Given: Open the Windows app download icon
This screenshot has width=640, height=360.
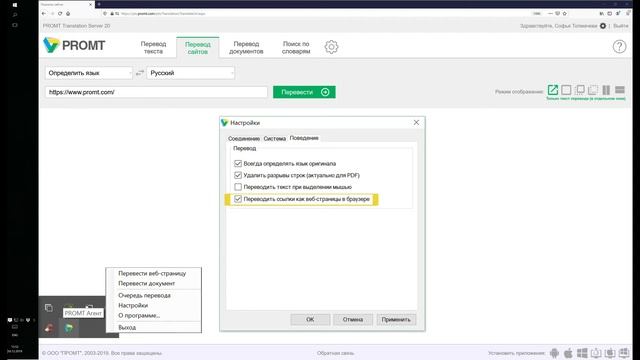Looking at the screenshot, I should point(582,353).
